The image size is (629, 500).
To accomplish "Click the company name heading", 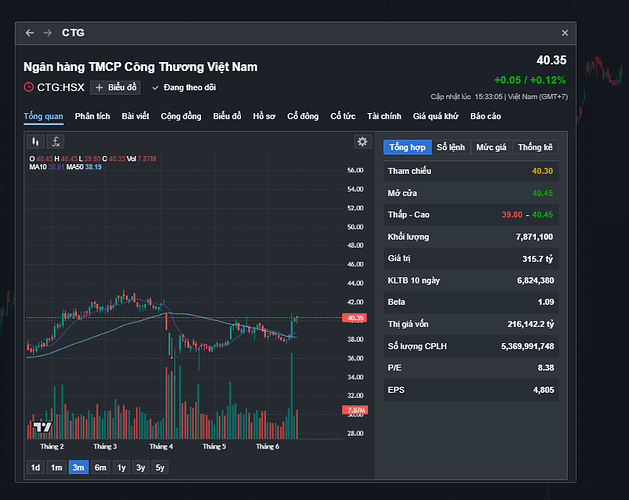I will coord(140,67).
